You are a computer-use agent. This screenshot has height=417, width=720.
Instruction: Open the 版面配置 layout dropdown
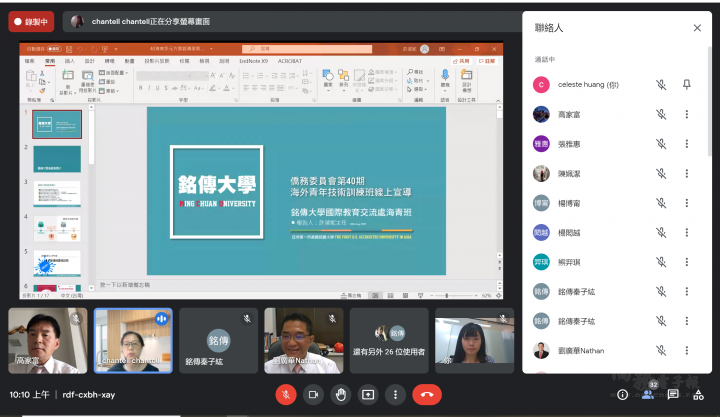113,73
